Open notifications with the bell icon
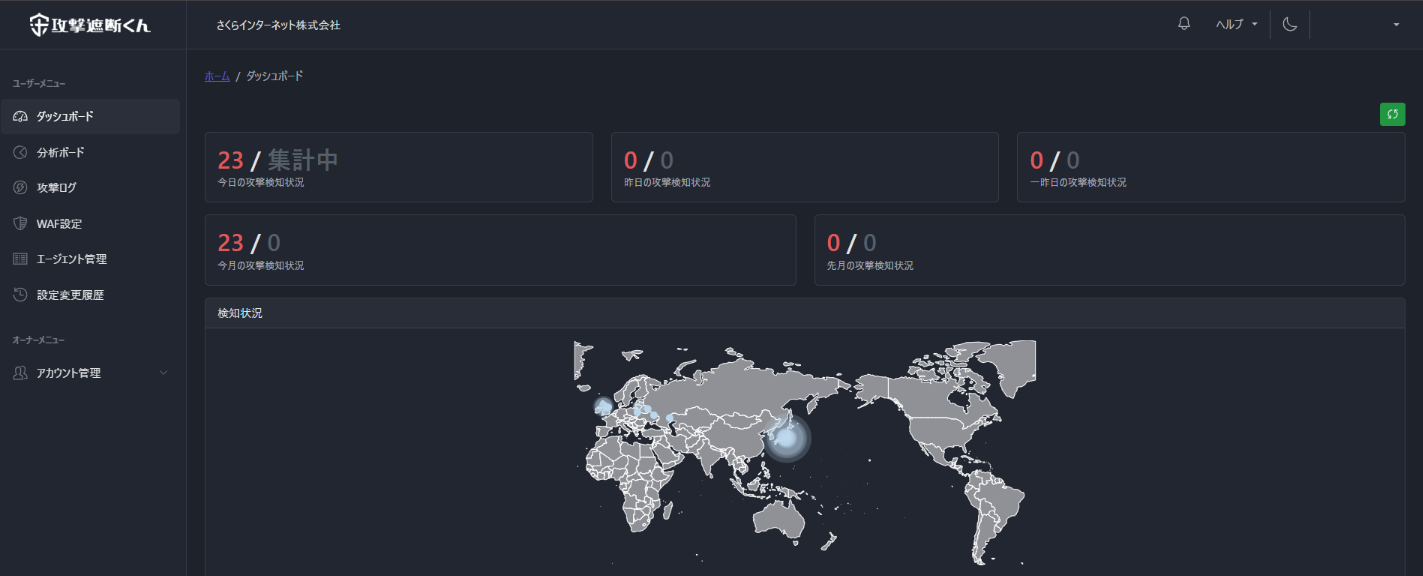This screenshot has width=1423, height=576. point(1184,24)
